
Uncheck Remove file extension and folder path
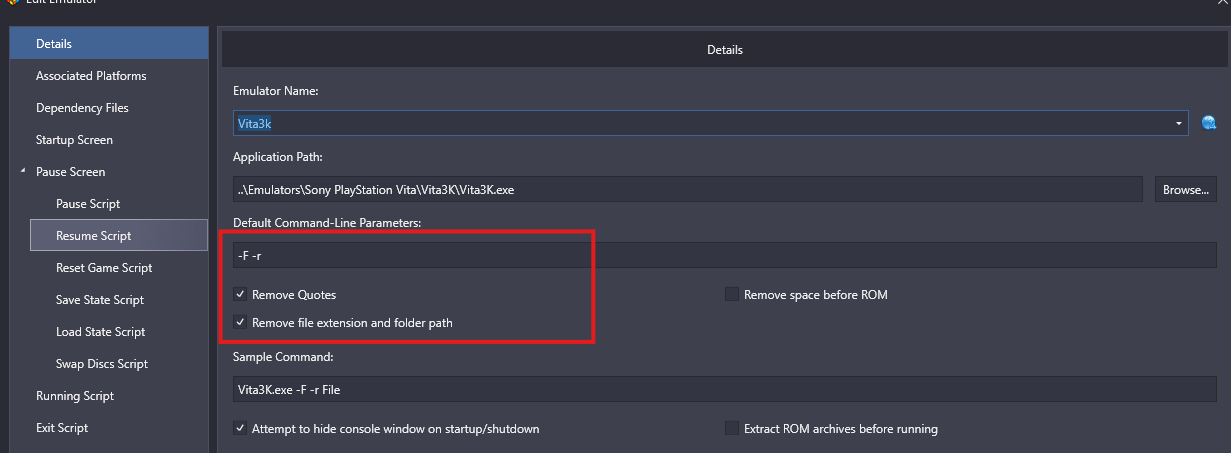pos(240,323)
